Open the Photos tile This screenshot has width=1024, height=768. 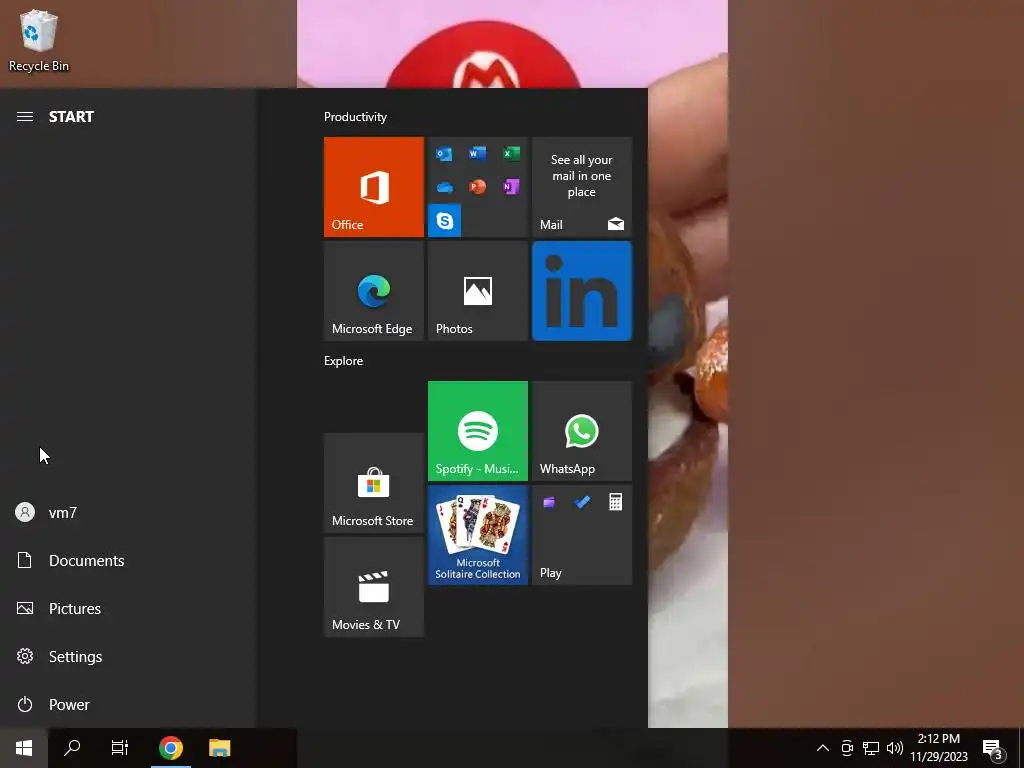pyautogui.click(x=478, y=291)
